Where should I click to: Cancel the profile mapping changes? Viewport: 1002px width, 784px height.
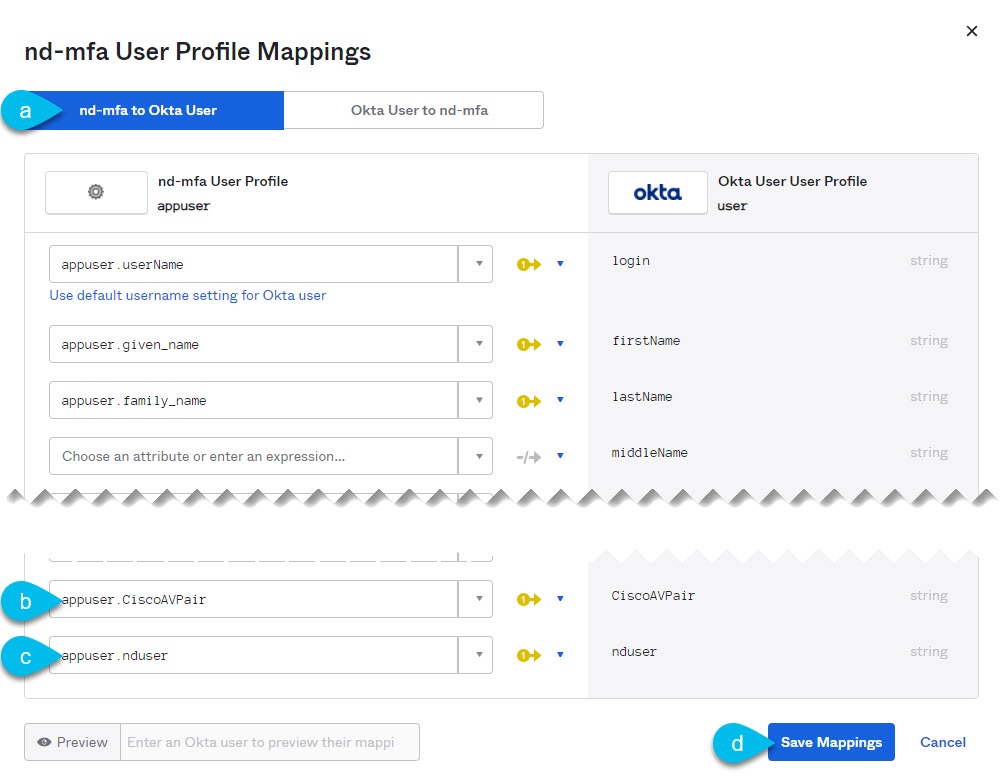click(x=943, y=742)
